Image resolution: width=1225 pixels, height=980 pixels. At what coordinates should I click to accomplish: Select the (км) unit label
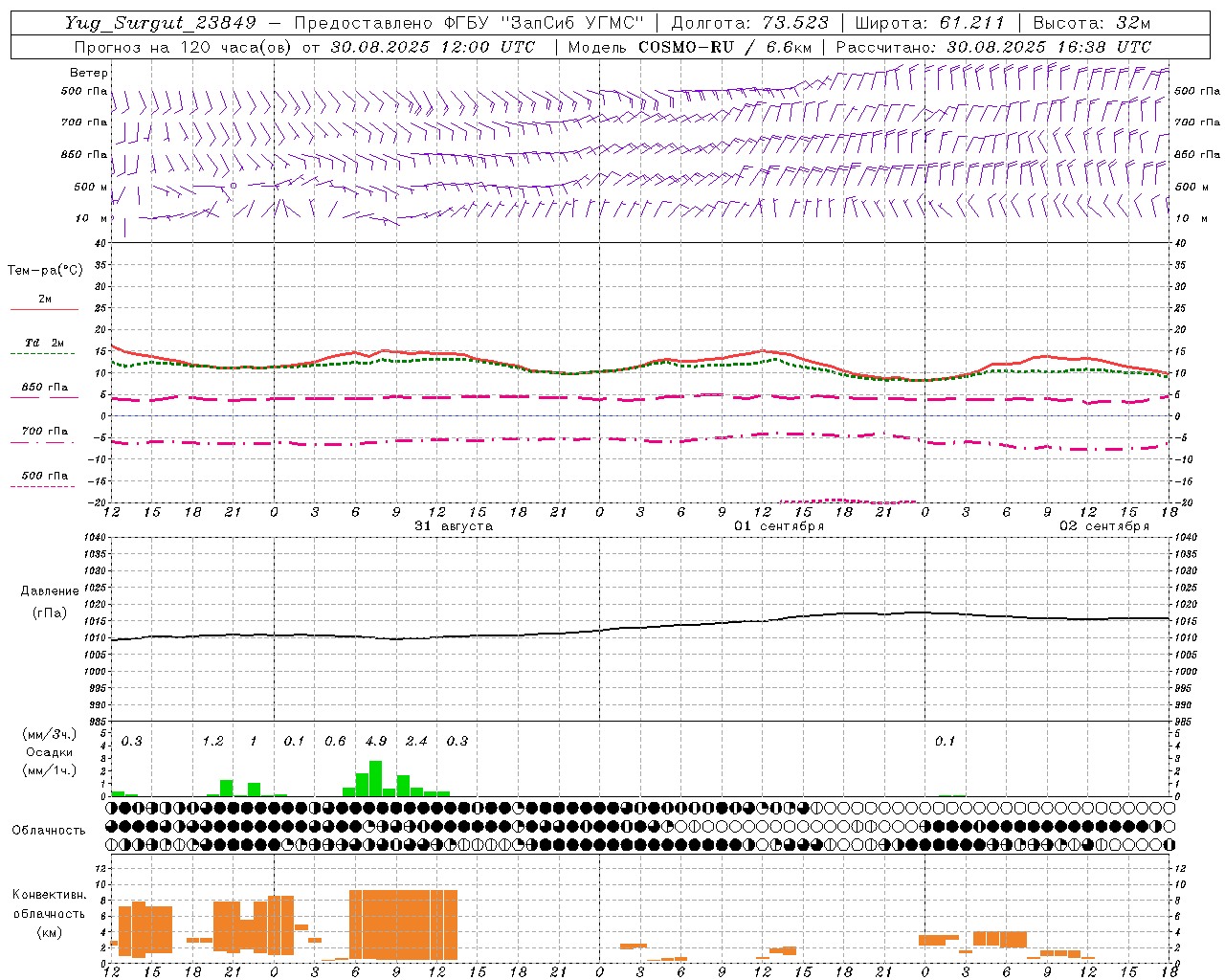point(50,932)
